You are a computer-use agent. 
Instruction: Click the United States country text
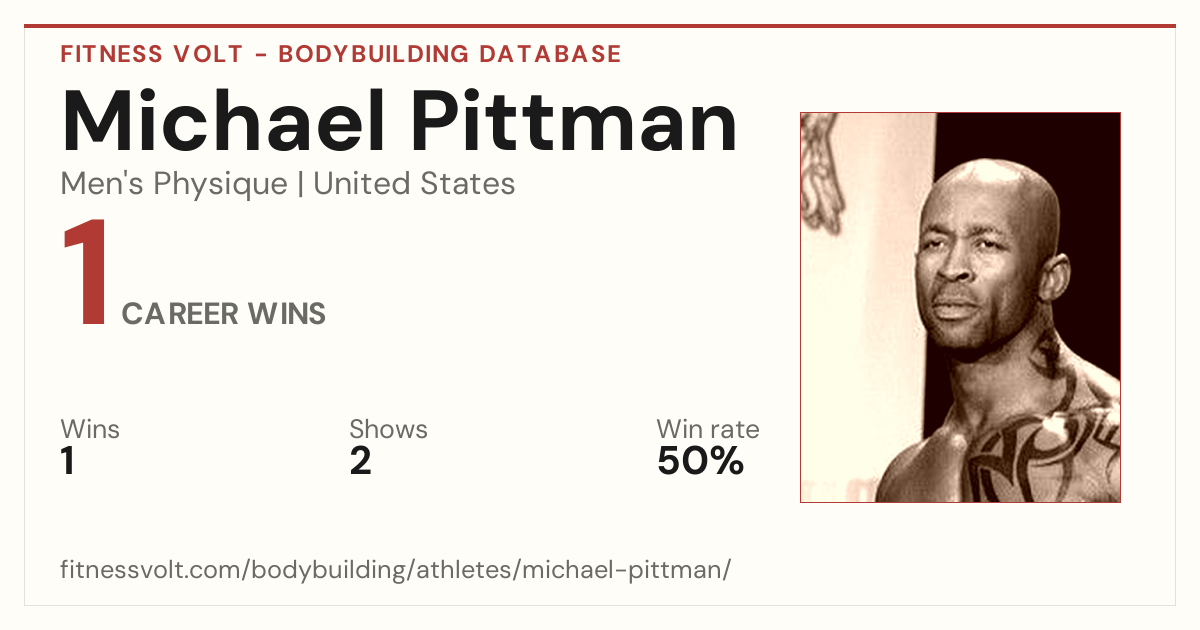click(x=414, y=184)
